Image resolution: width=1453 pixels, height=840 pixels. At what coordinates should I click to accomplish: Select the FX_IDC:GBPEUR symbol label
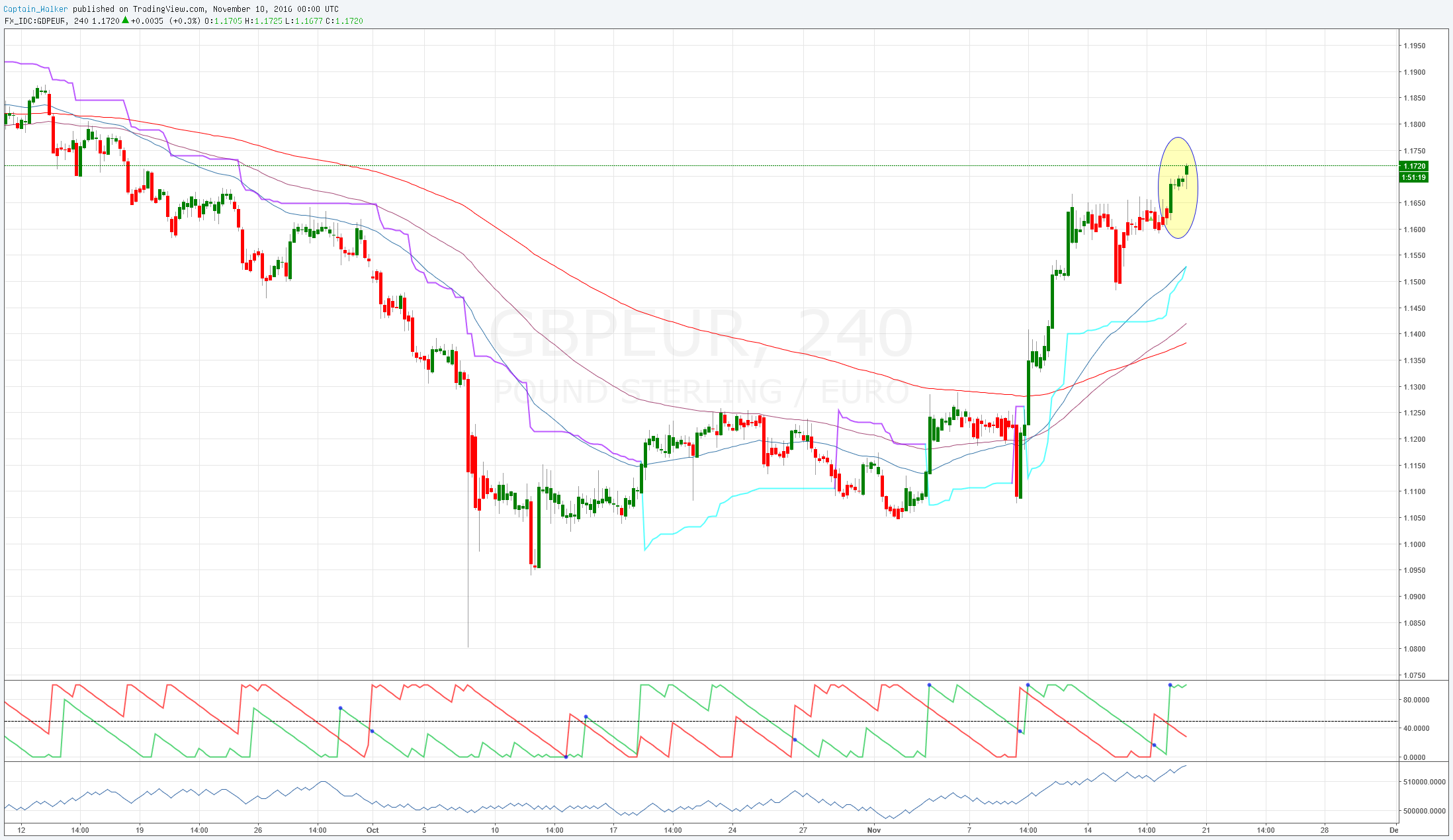pos(34,21)
